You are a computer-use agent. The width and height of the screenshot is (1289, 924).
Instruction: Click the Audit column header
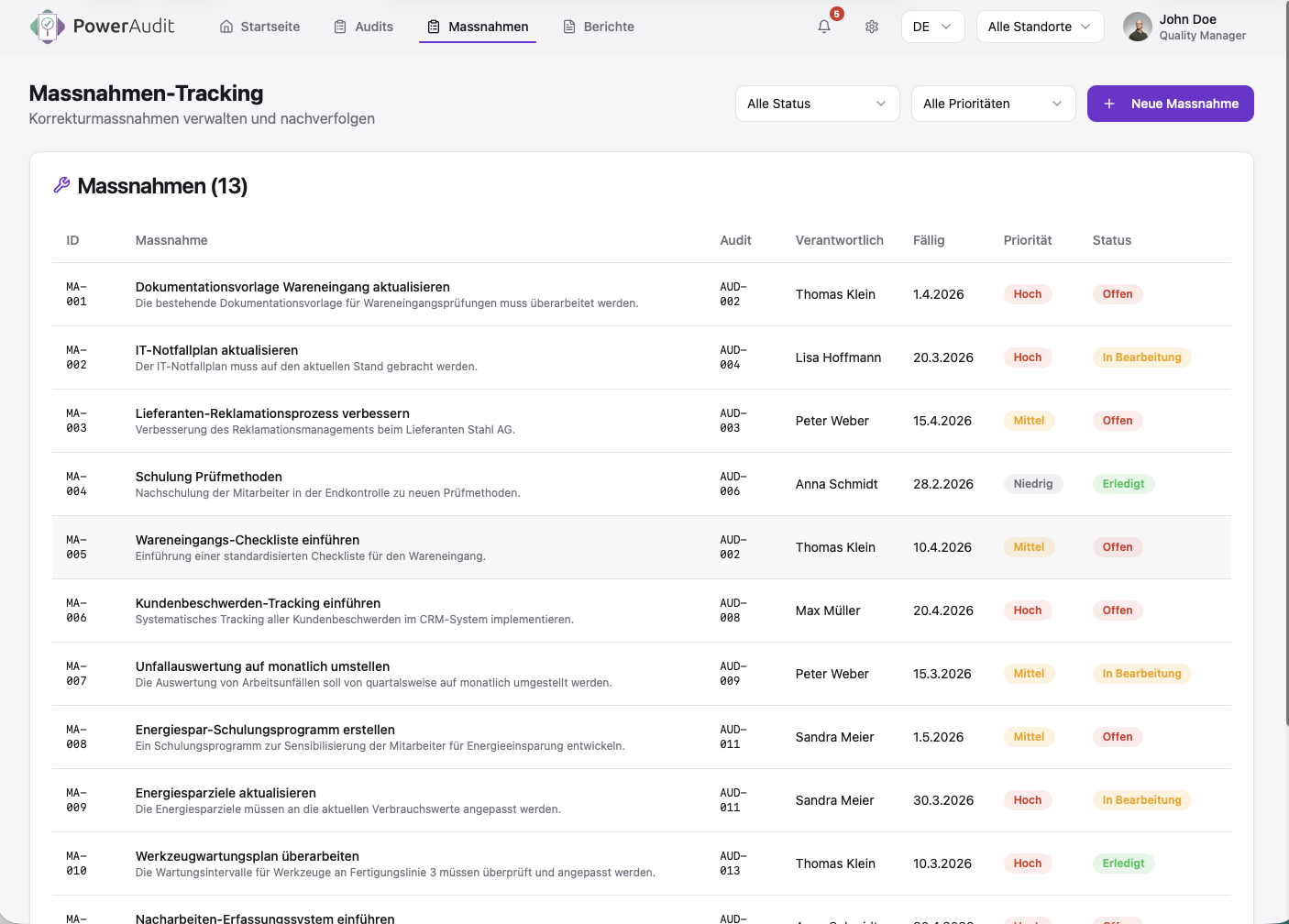pos(735,240)
